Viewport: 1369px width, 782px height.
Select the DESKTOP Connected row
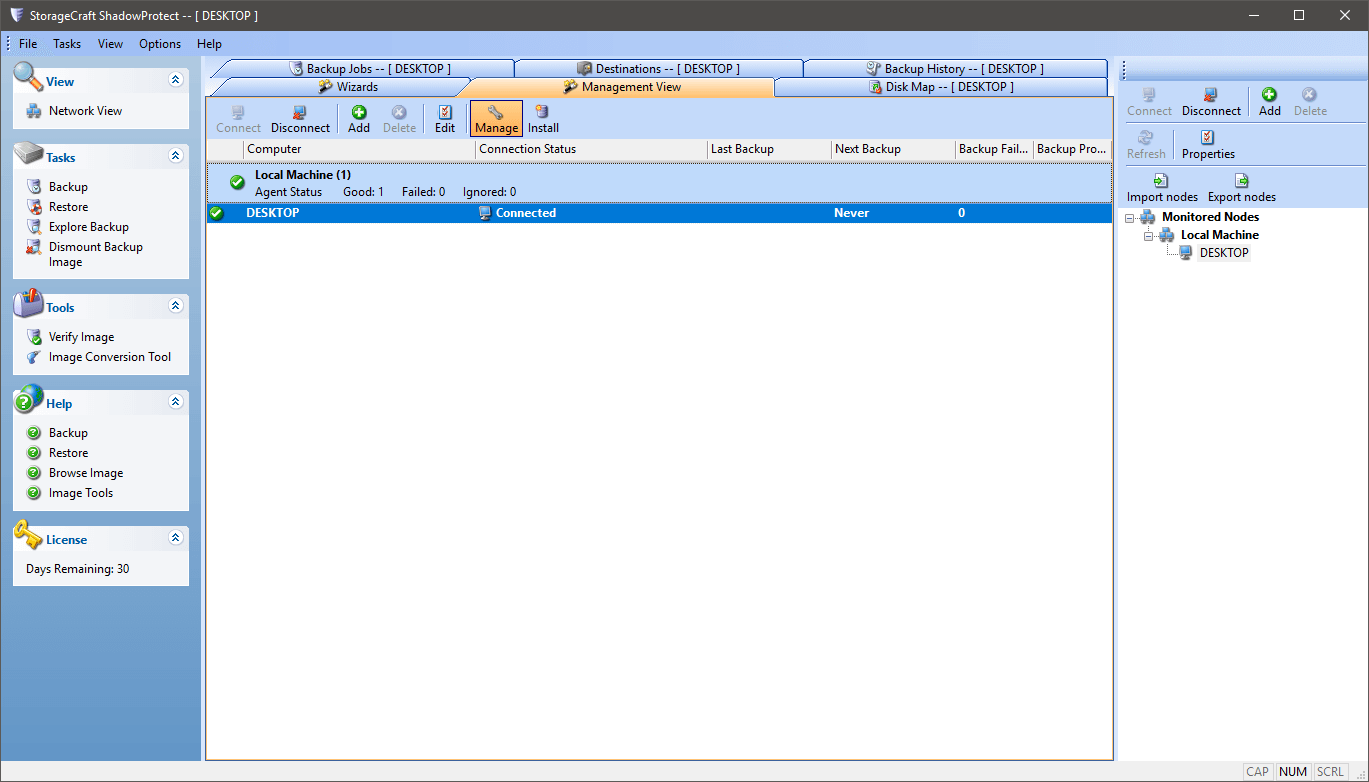tap(659, 213)
